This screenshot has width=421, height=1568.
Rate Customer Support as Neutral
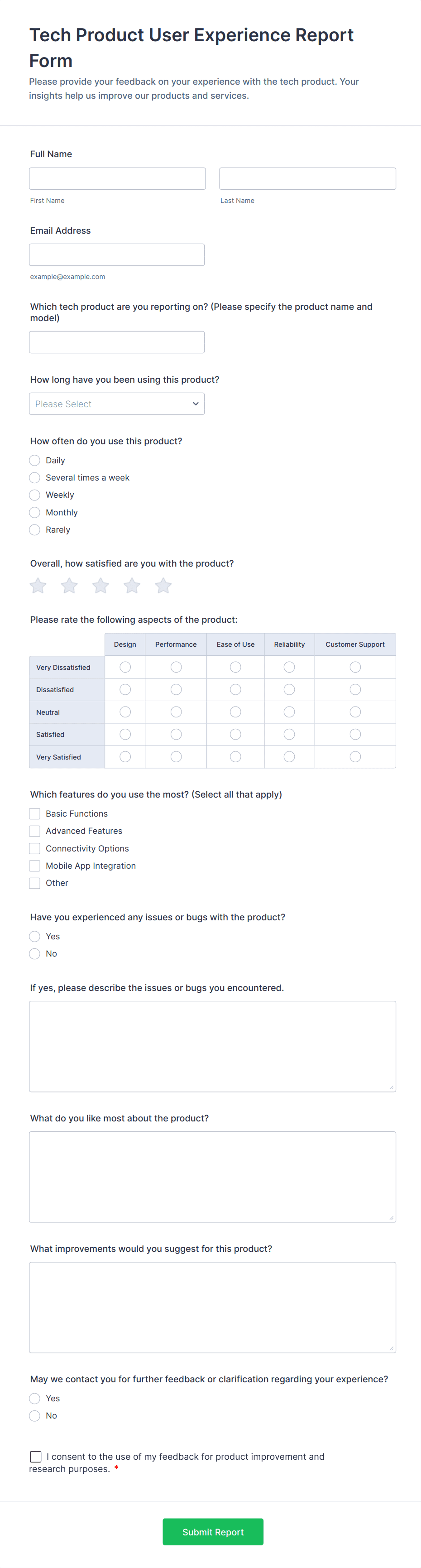pyautogui.click(x=355, y=712)
